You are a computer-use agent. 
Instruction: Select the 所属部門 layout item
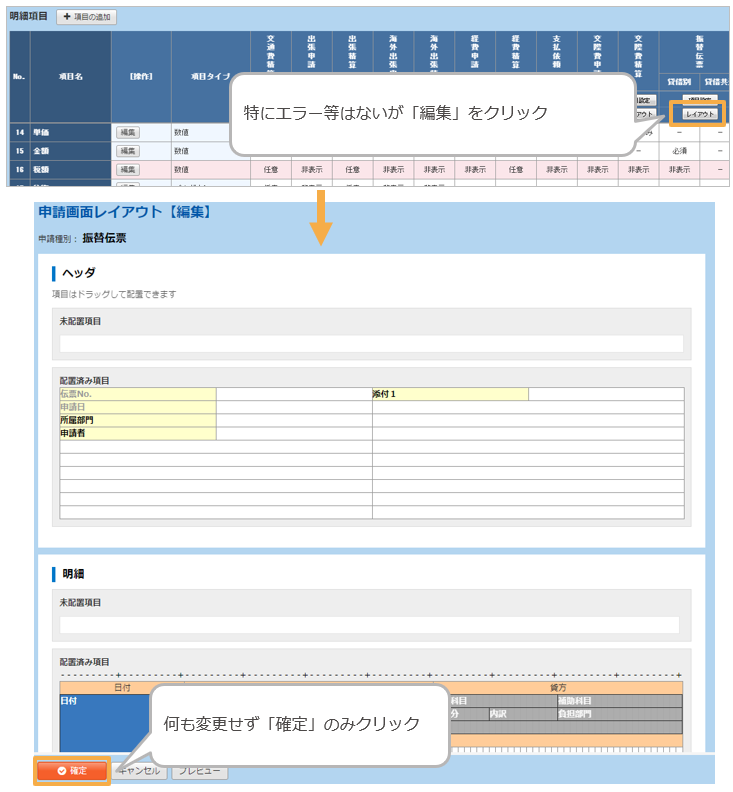(137, 420)
